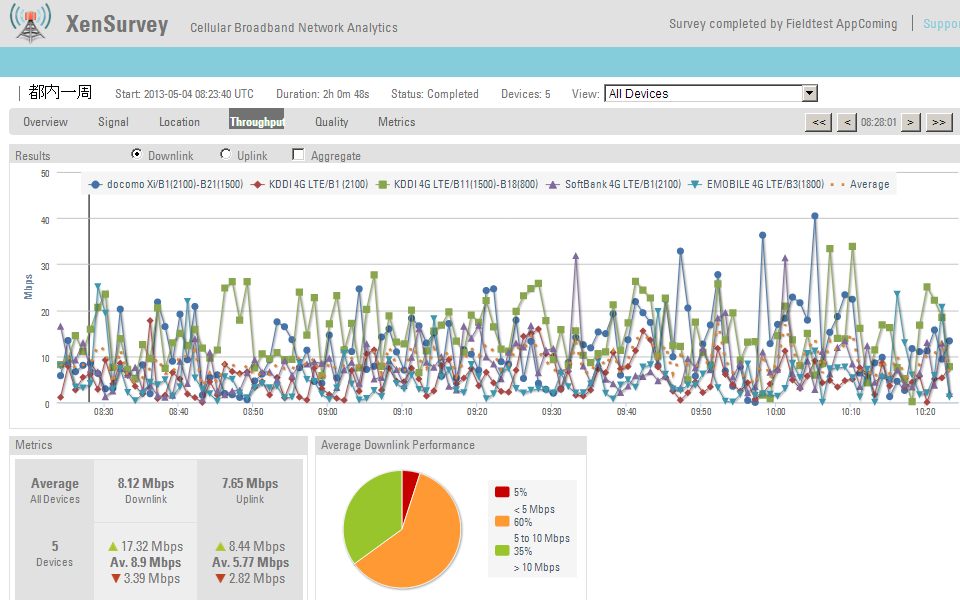
Task: Select the Downlink radio button
Action: [137, 154]
